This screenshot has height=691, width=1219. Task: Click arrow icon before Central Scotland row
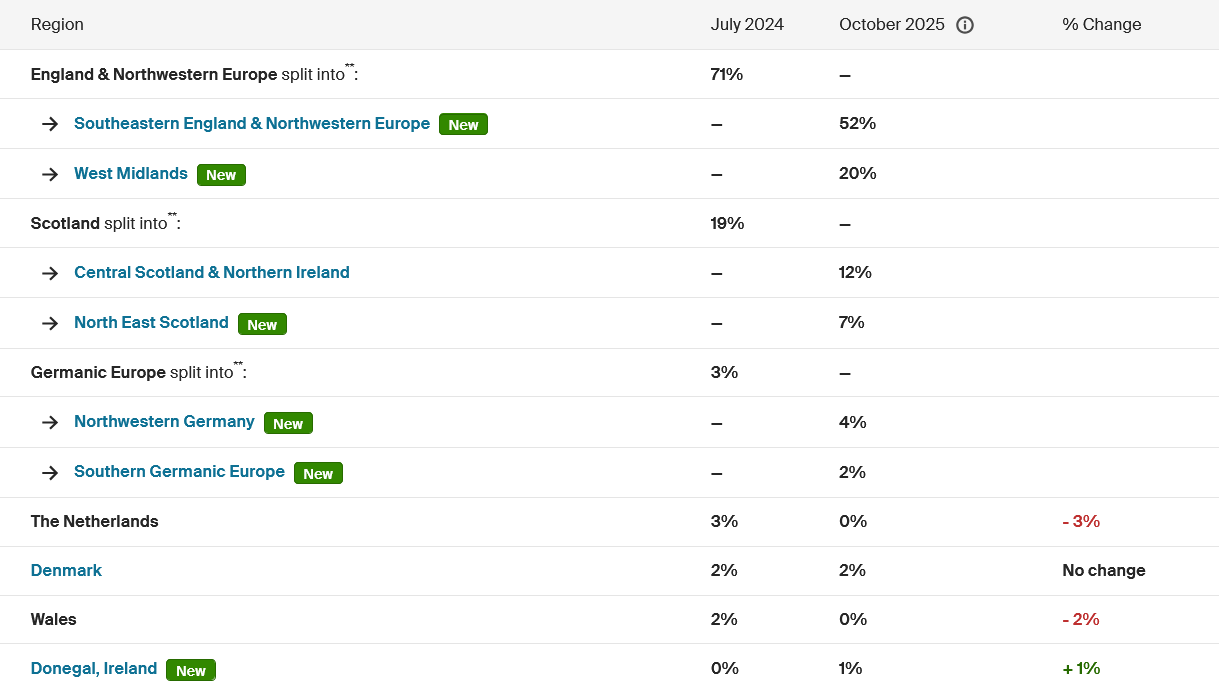(50, 273)
